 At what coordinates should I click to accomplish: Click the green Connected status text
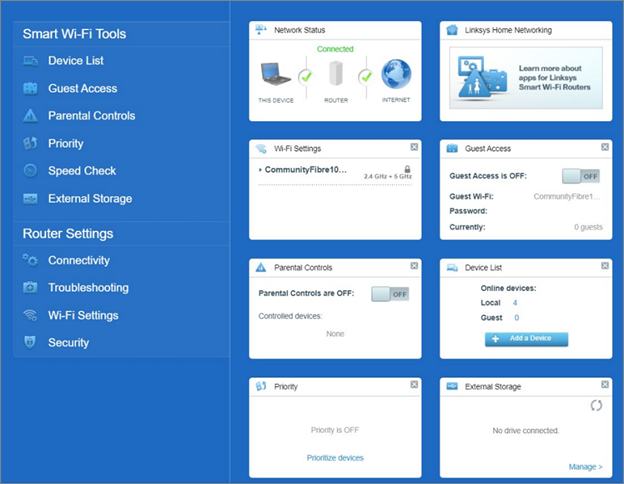pyautogui.click(x=335, y=49)
